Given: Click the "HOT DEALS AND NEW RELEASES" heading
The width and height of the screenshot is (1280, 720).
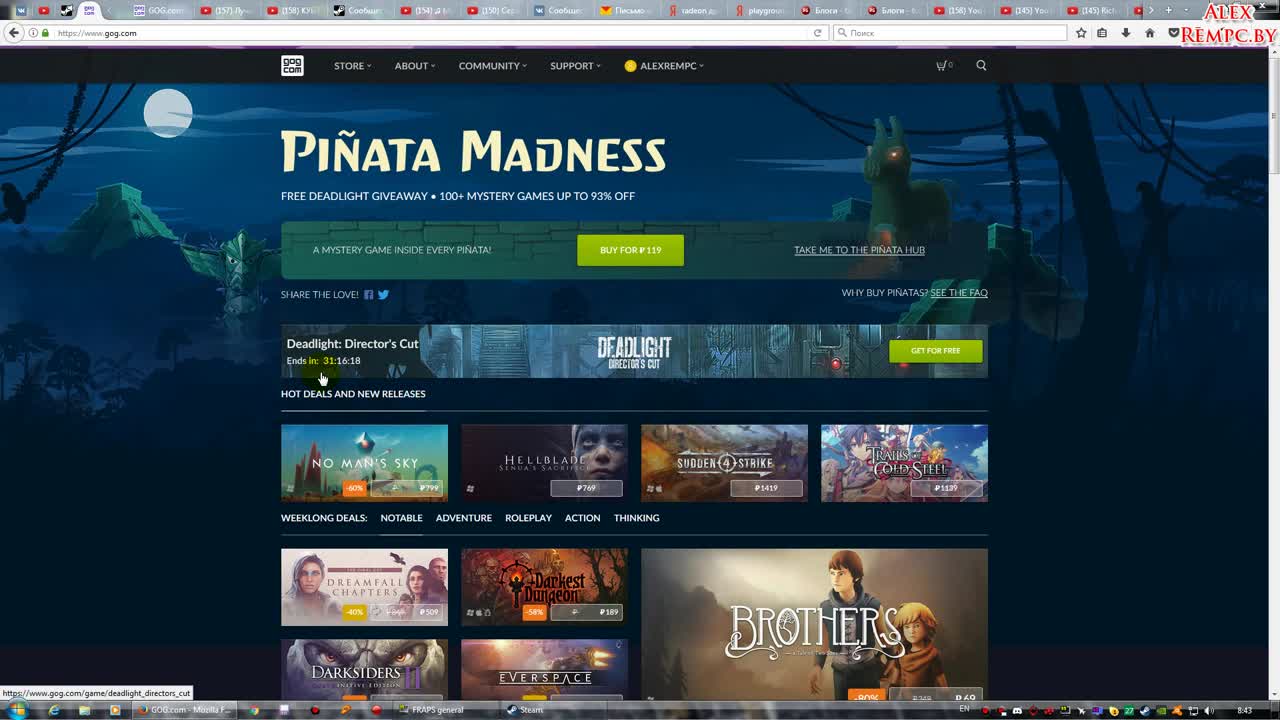Looking at the screenshot, I should (x=353, y=394).
